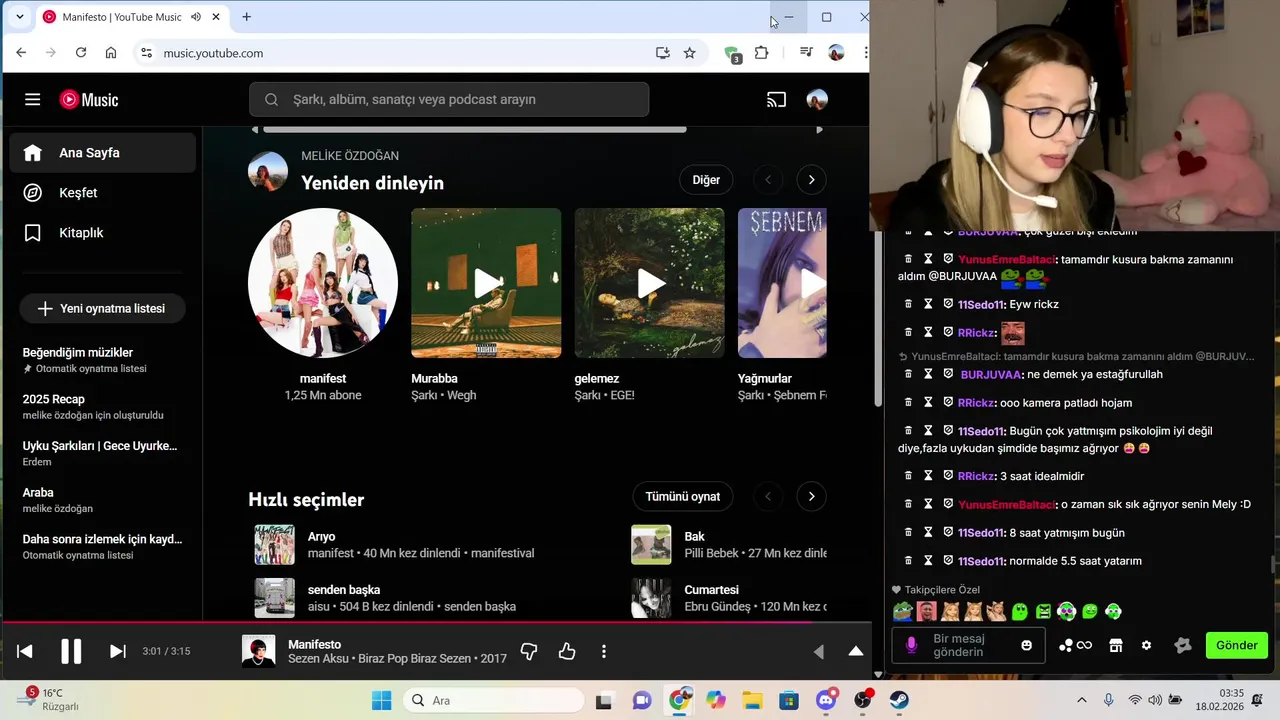Toggle chat voice microphone icon

click(911, 645)
